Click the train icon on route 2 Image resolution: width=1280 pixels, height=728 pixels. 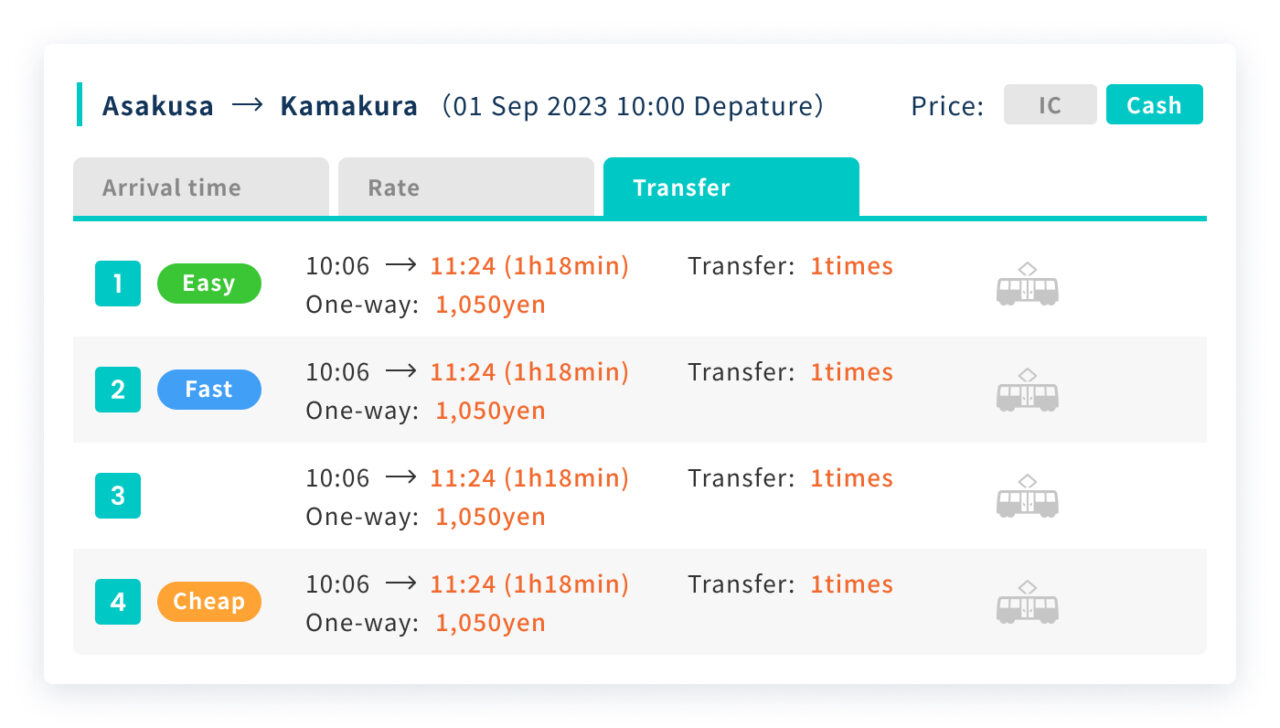click(1027, 390)
